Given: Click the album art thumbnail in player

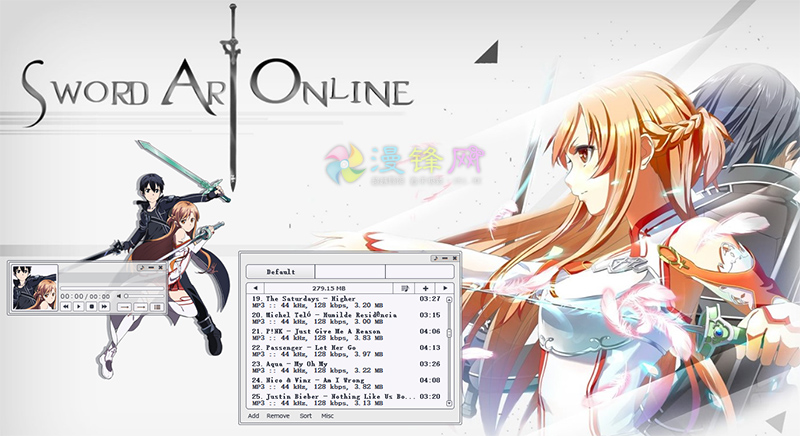Looking at the screenshot, I should coord(35,287).
